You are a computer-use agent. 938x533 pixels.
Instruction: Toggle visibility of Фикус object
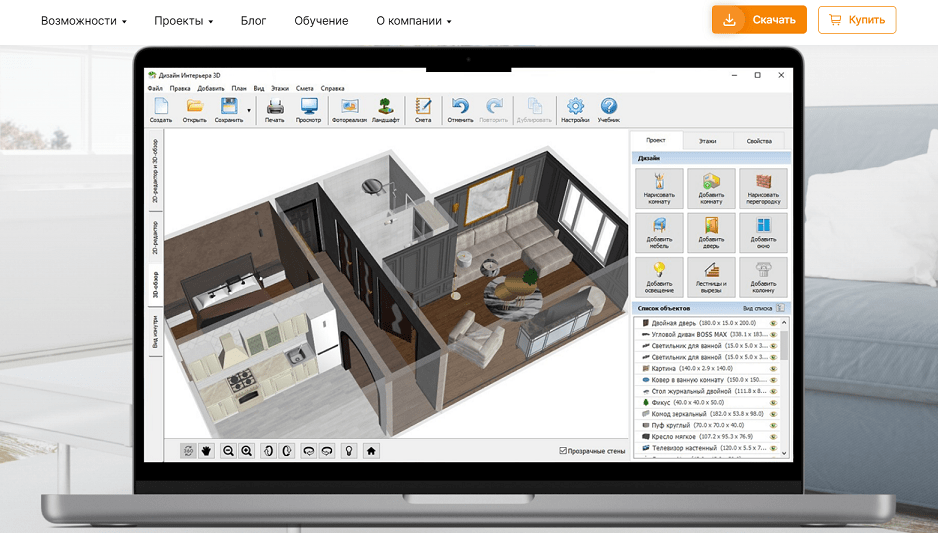[x=773, y=403]
